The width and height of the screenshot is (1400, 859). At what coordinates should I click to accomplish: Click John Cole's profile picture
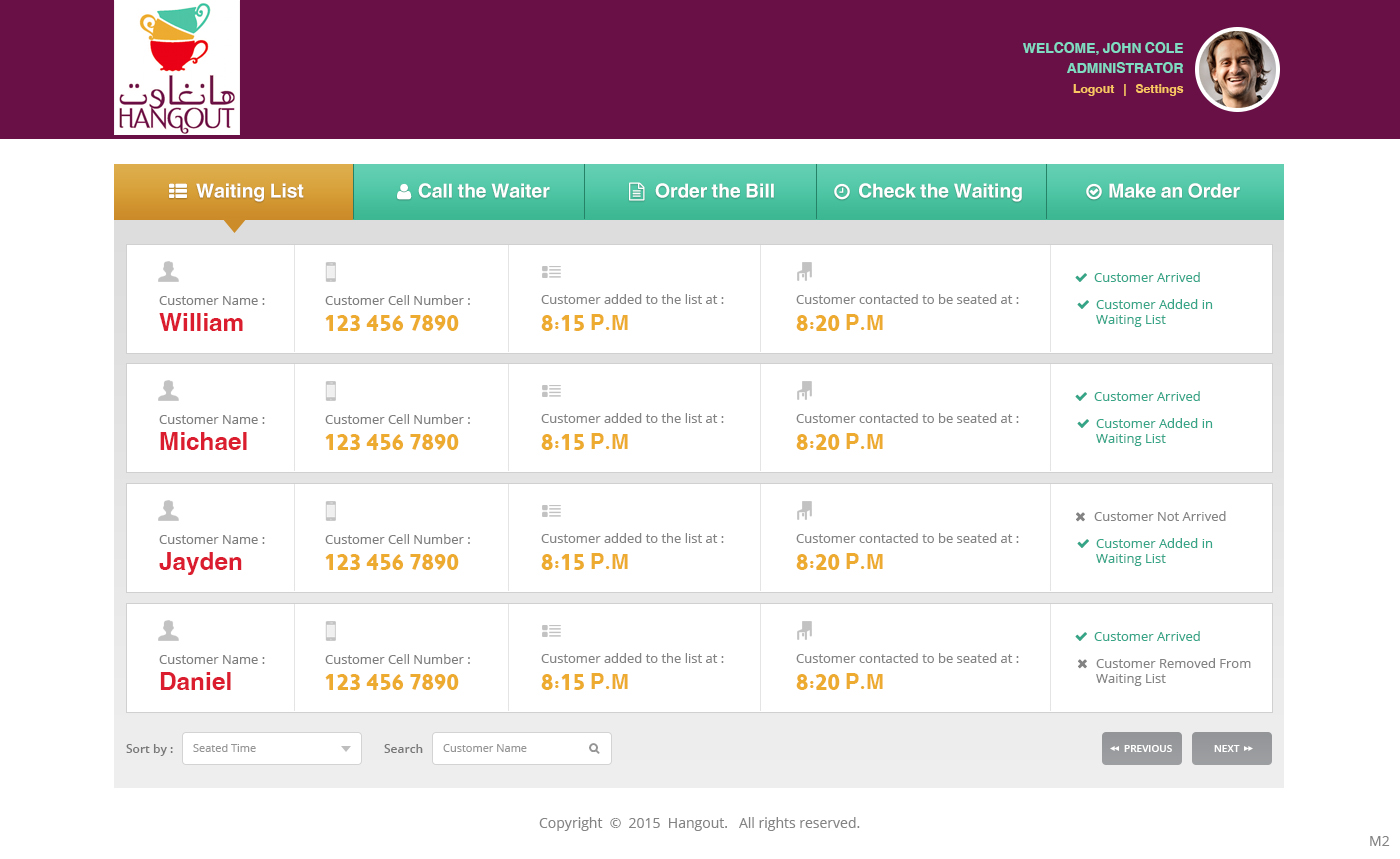[x=1237, y=69]
